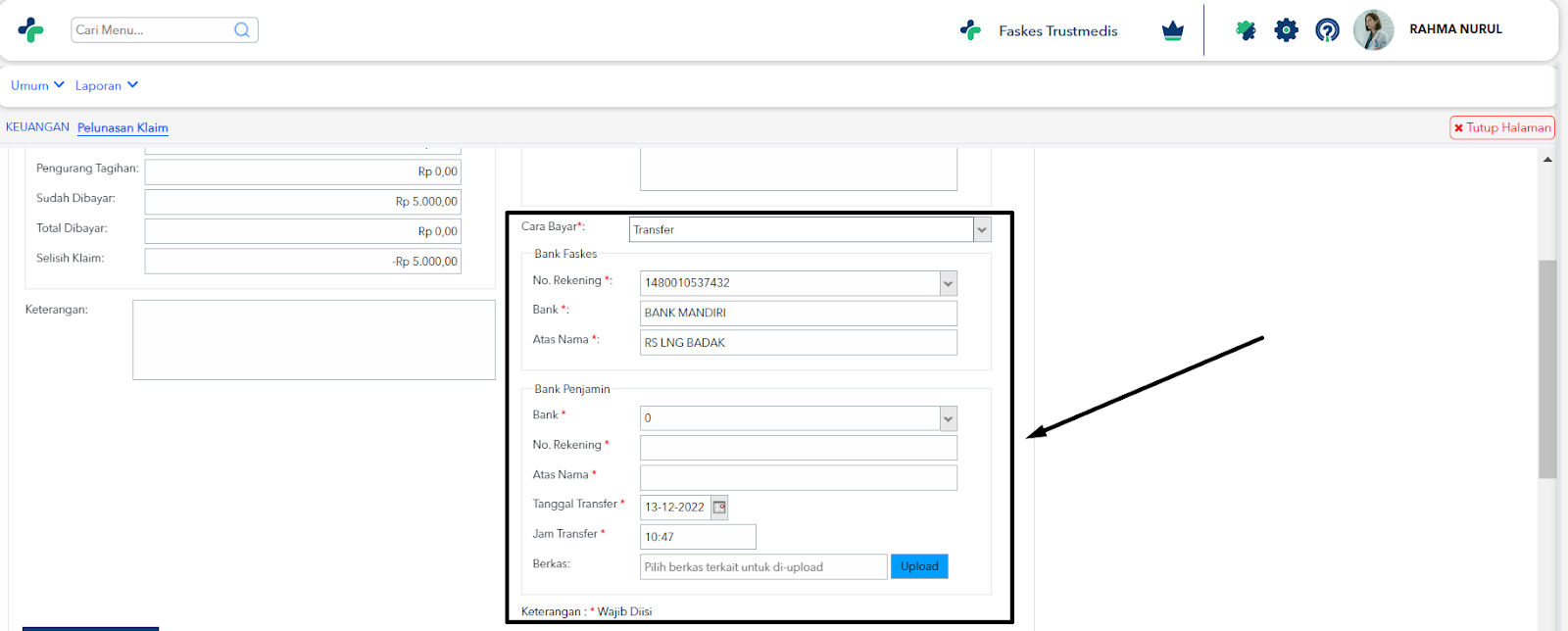Open the Laporan menu

pyautogui.click(x=107, y=85)
